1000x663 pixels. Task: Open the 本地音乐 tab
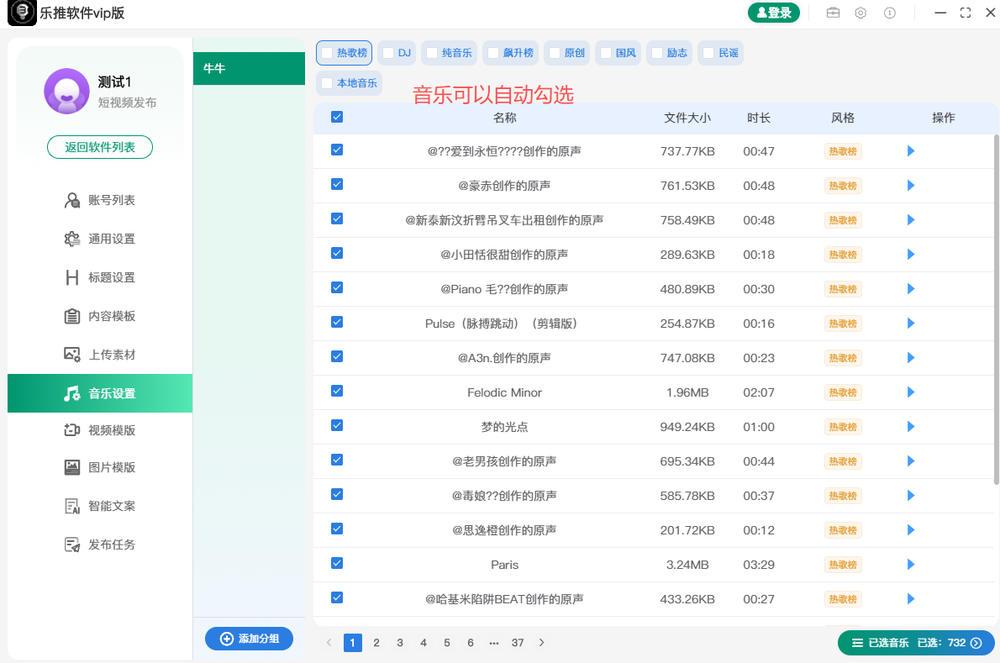tap(349, 84)
